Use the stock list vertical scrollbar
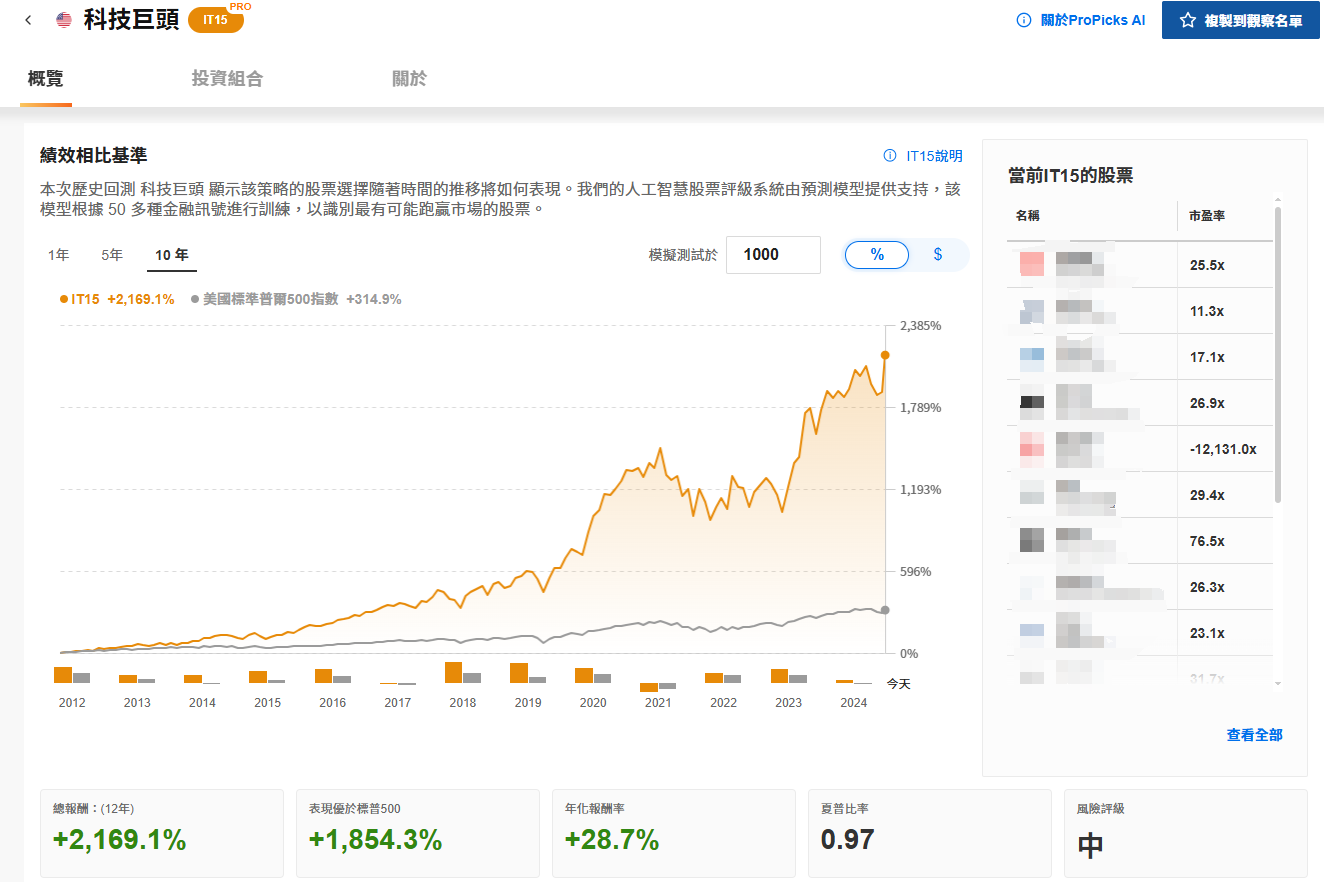 pos(1277,355)
